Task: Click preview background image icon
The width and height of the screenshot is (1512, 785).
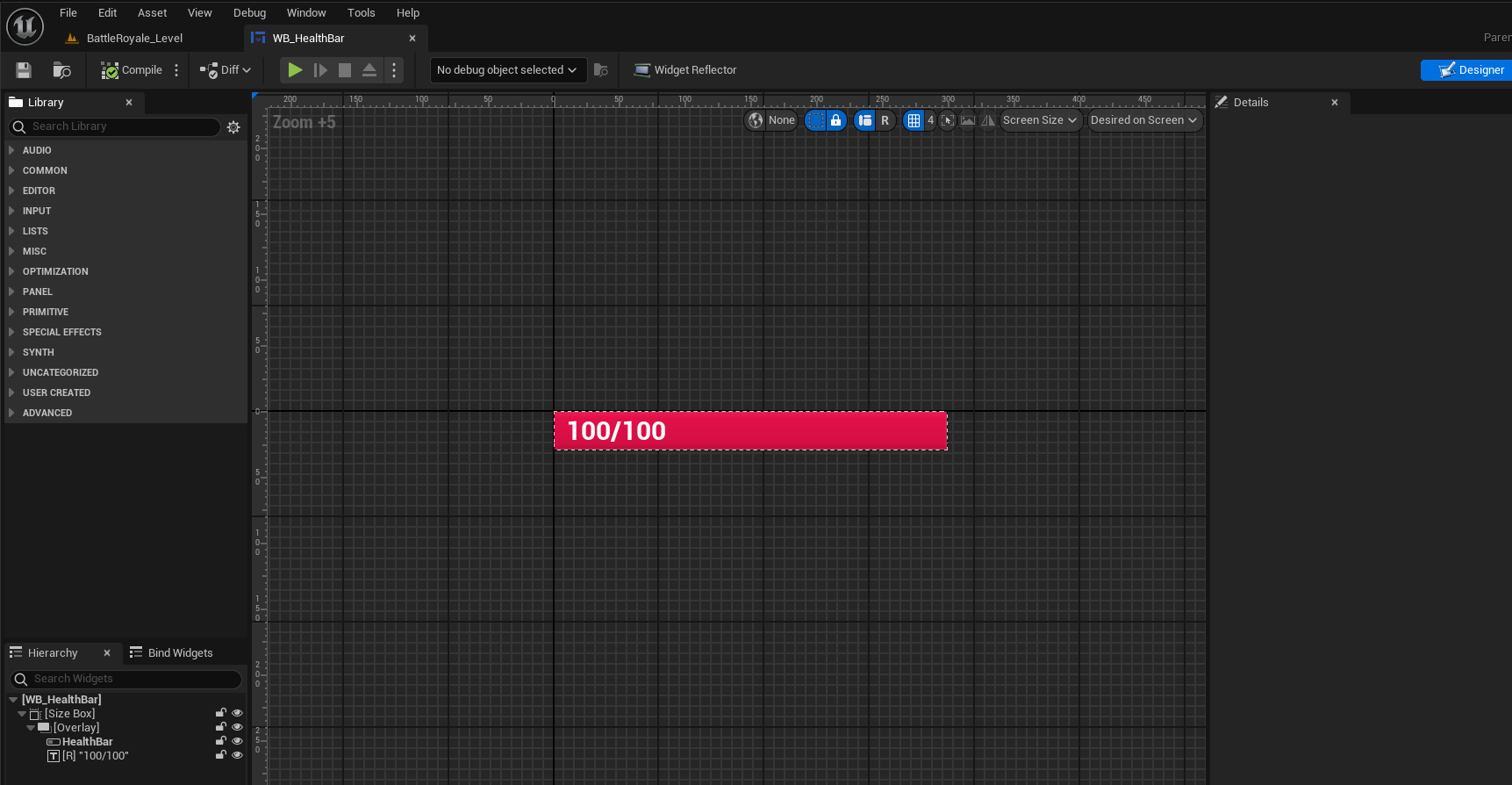Action: (x=968, y=121)
